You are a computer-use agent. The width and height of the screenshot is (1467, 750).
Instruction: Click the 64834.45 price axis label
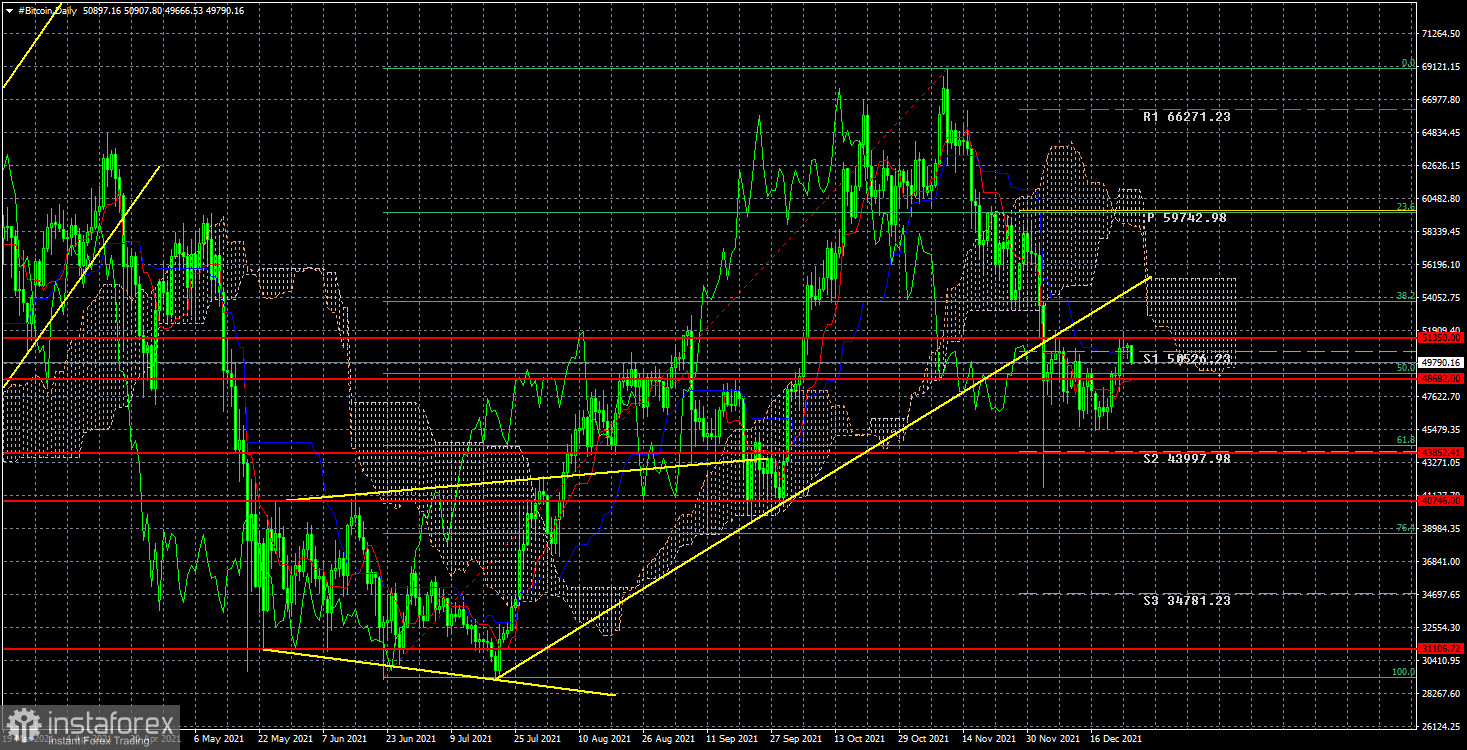point(1441,132)
